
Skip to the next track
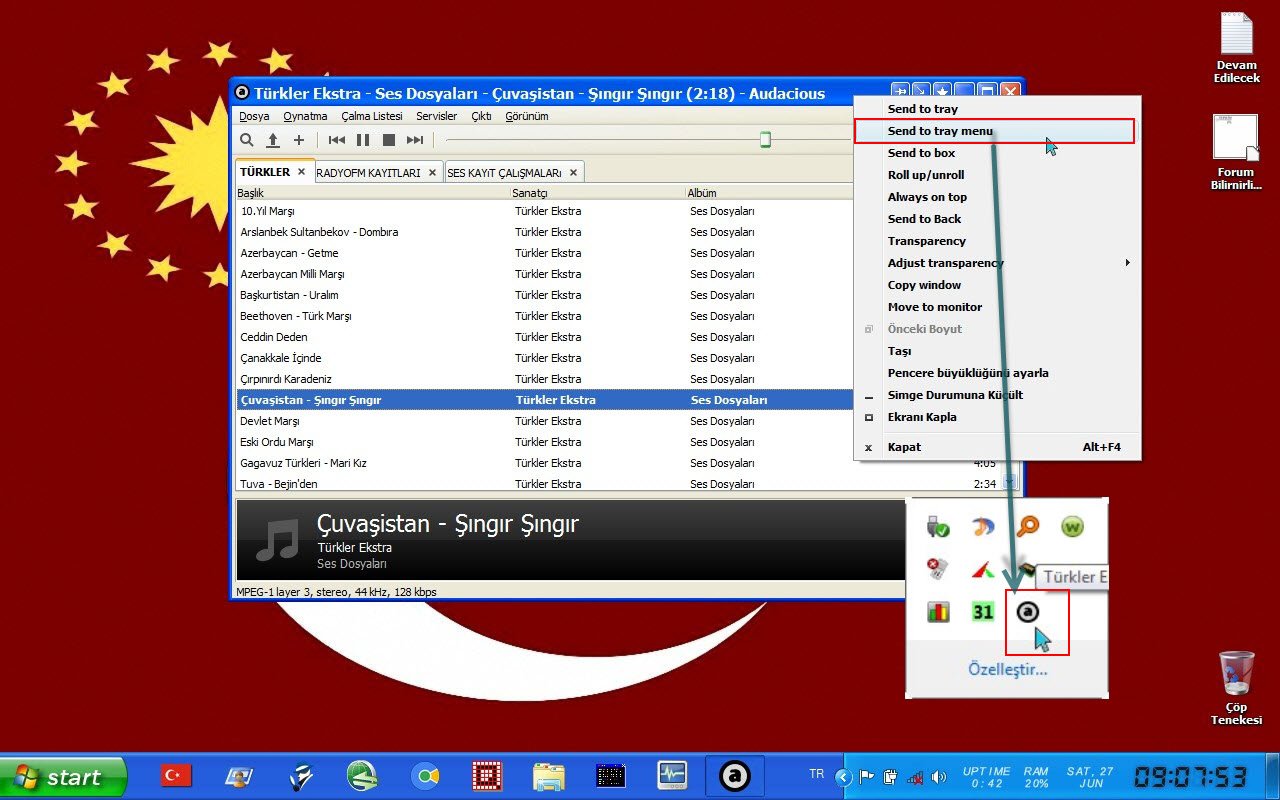[x=415, y=140]
